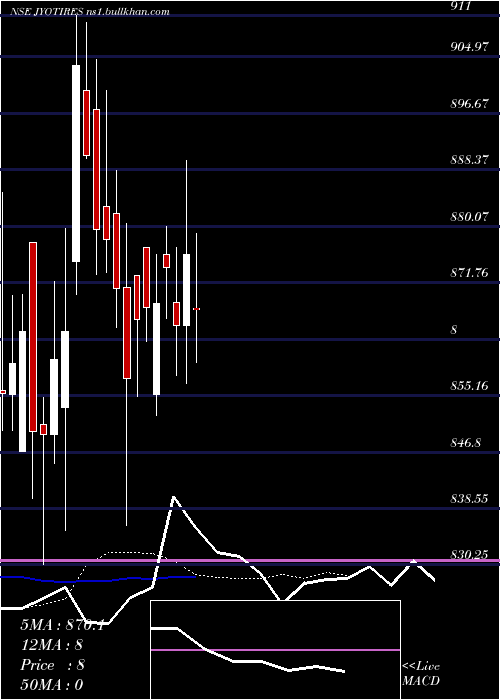
Task: Click the 911 price axis label
Action: 461,7
